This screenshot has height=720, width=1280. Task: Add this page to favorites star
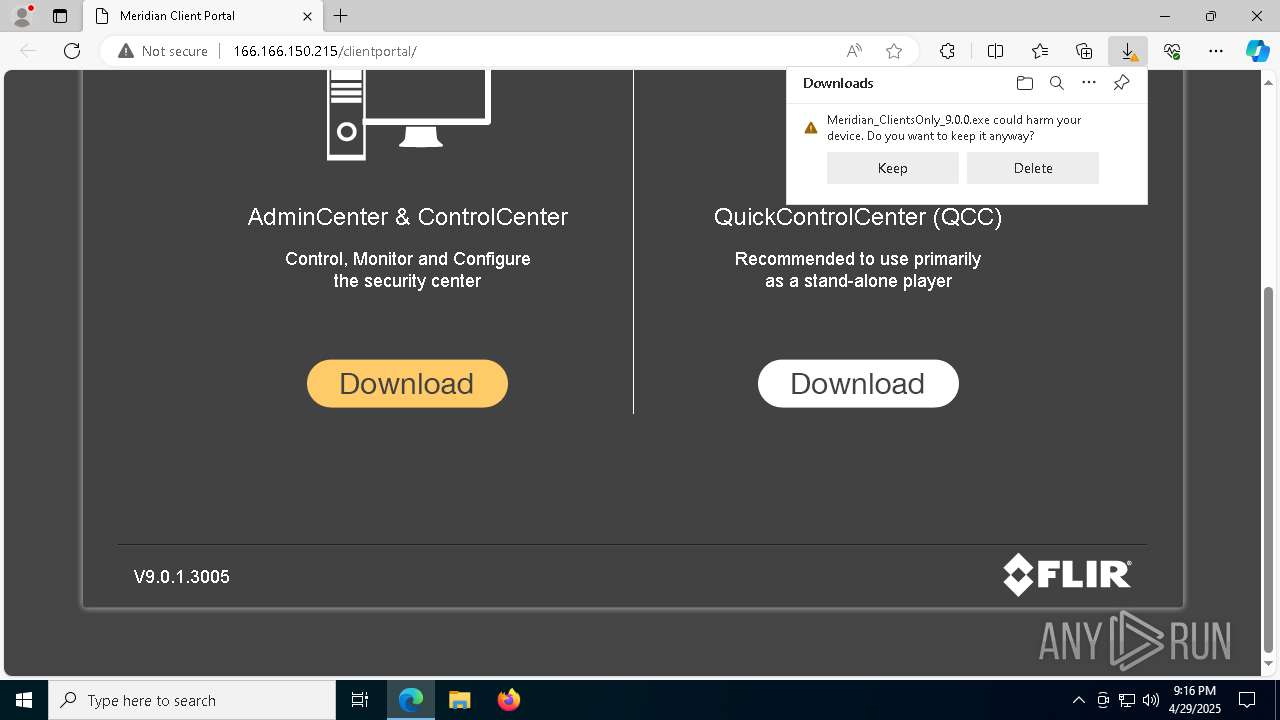click(894, 51)
